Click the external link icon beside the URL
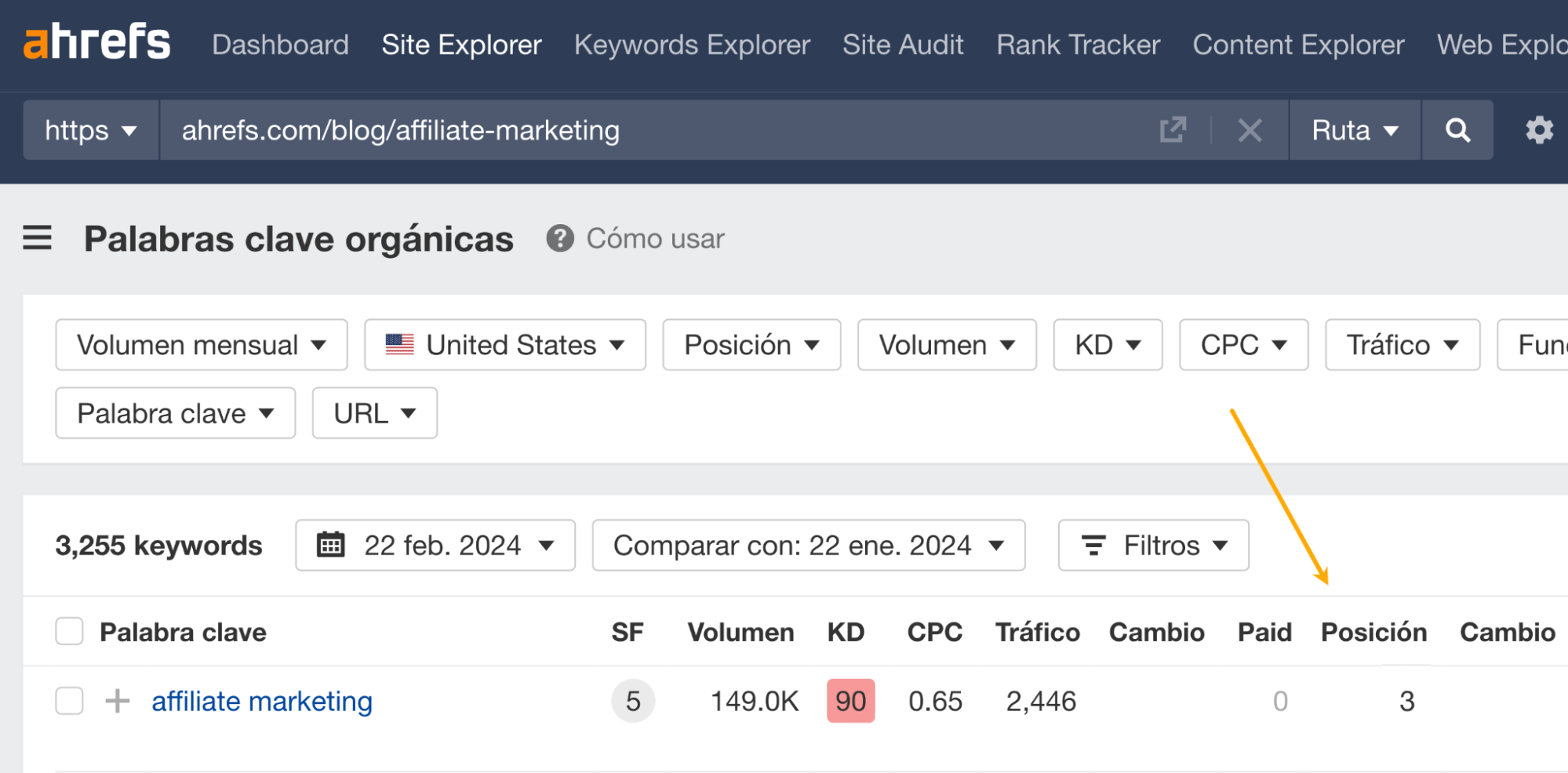The image size is (1568, 773). point(1172,130)
